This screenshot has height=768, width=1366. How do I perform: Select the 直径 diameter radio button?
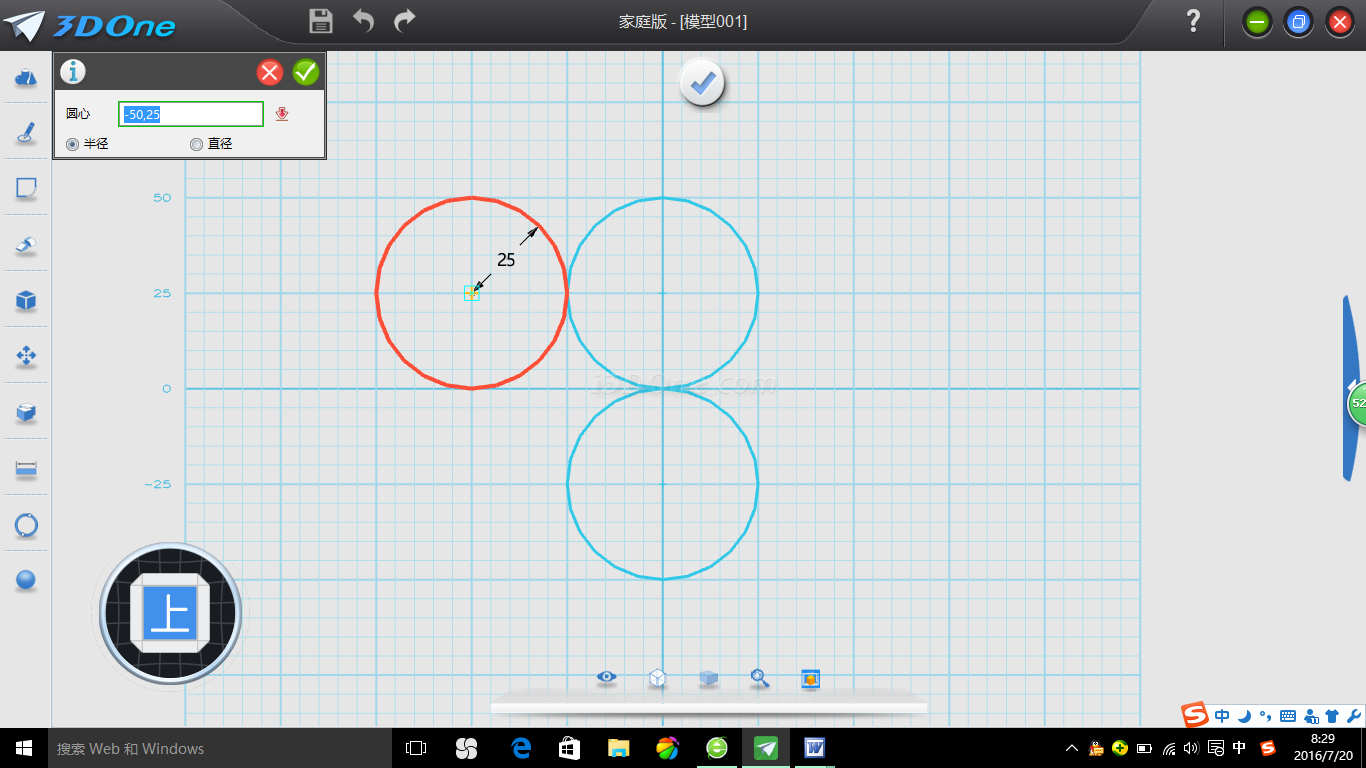[196, 144]
